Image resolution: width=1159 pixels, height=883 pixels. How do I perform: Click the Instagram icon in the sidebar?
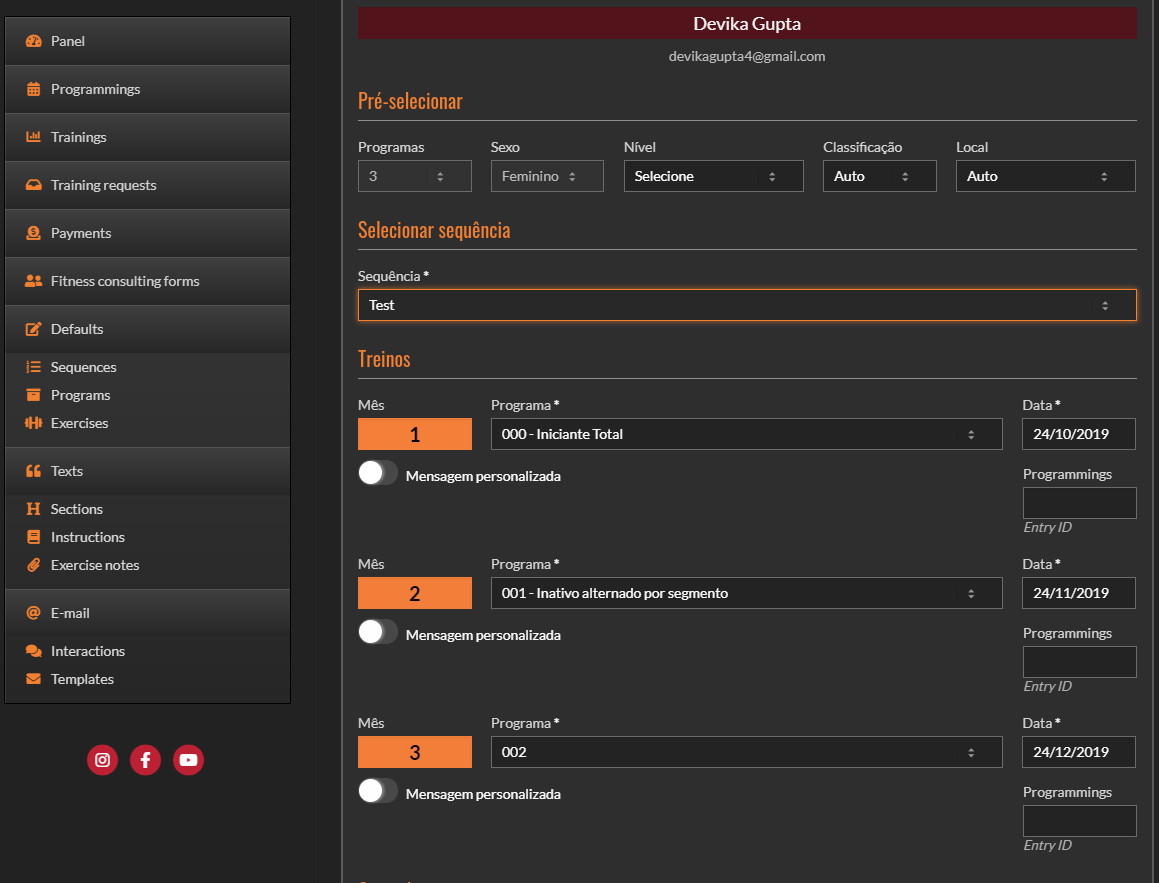point(102,760)
